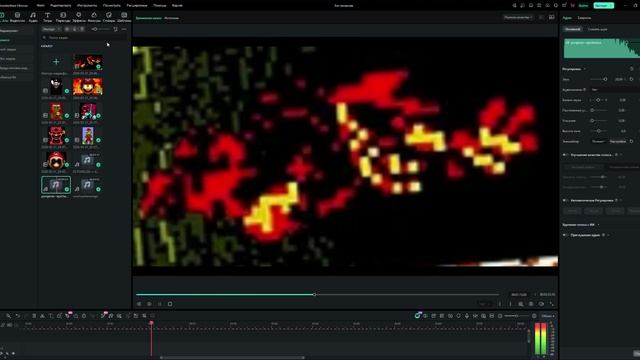This screenshot has width=640, height=360.
Task: Click the timeline text (T) tool icon
Action: click(51, 316)
